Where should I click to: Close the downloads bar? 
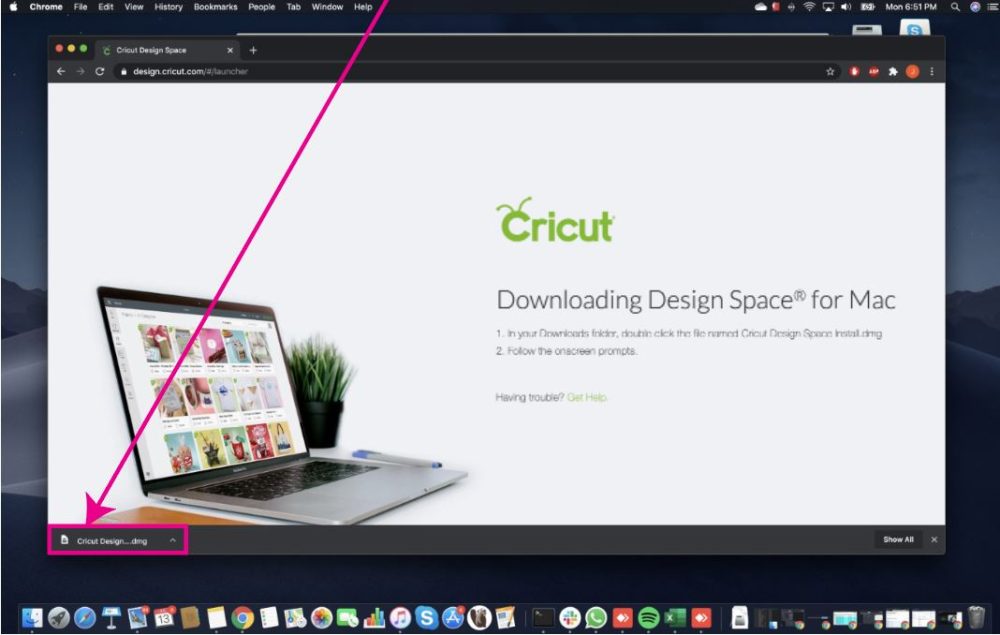tap(934, 539)
